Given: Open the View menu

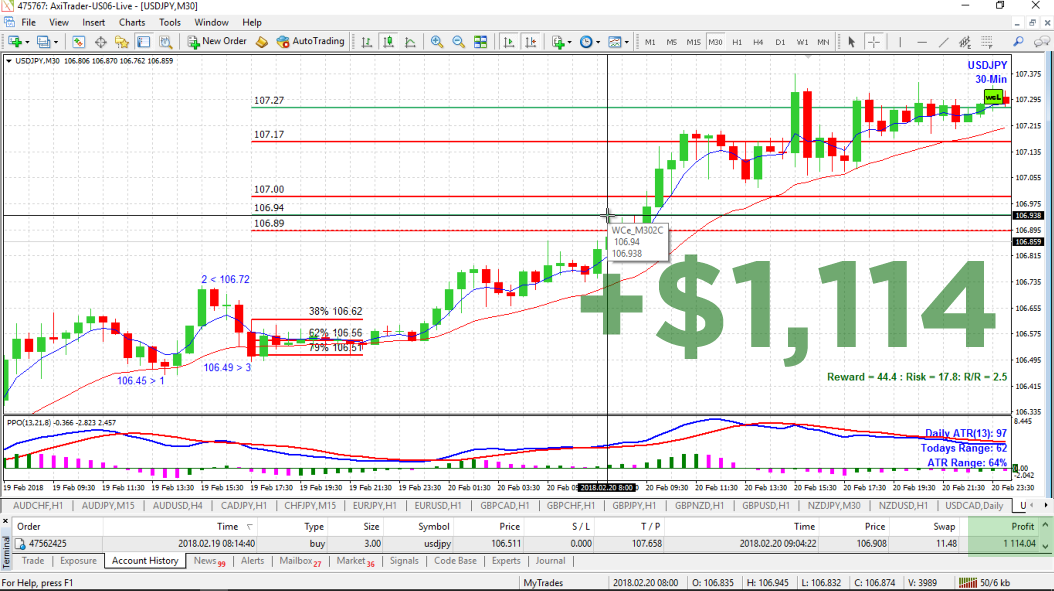Looking at the screenshot, I should (x=58, y=22).
